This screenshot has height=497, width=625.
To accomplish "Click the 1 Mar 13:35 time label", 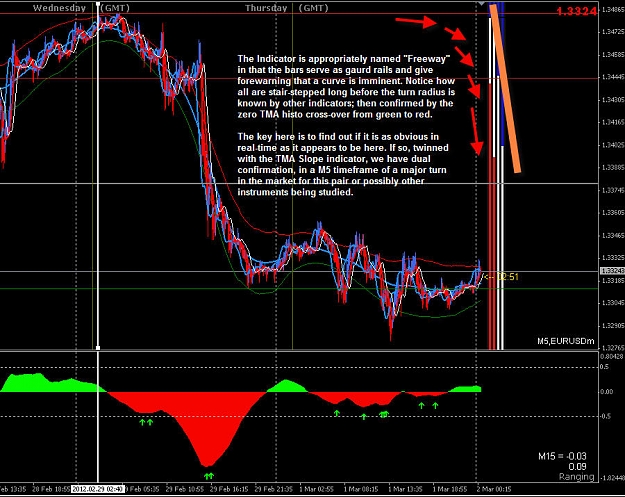I will 407,489.
